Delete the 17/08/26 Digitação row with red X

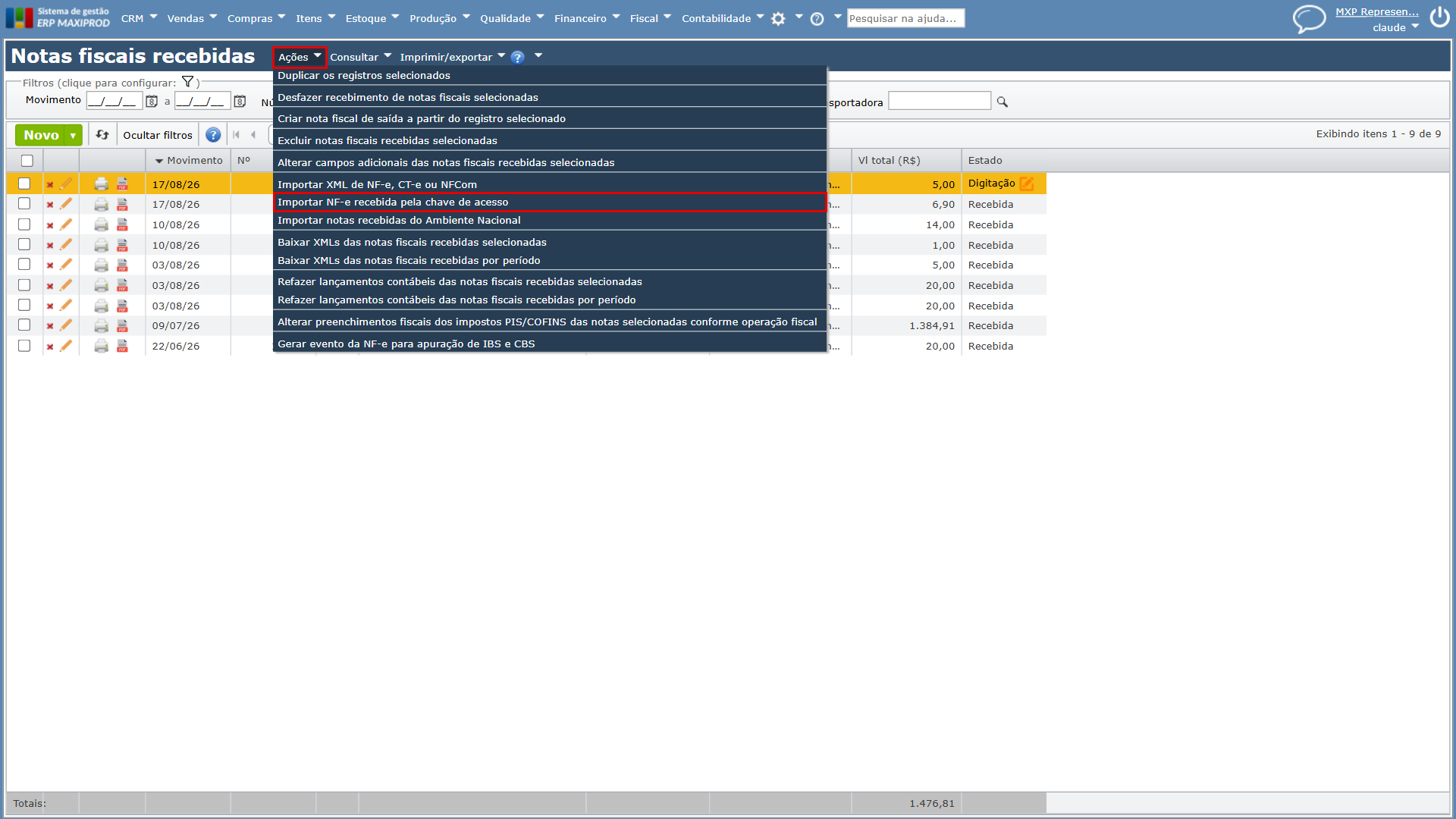point(50,184)
